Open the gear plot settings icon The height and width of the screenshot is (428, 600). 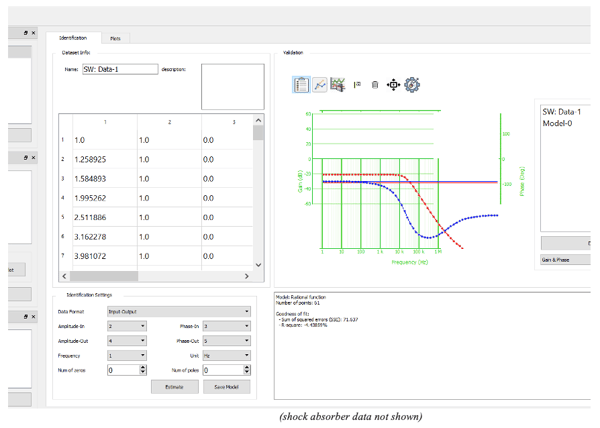click(x=412, y=85)
